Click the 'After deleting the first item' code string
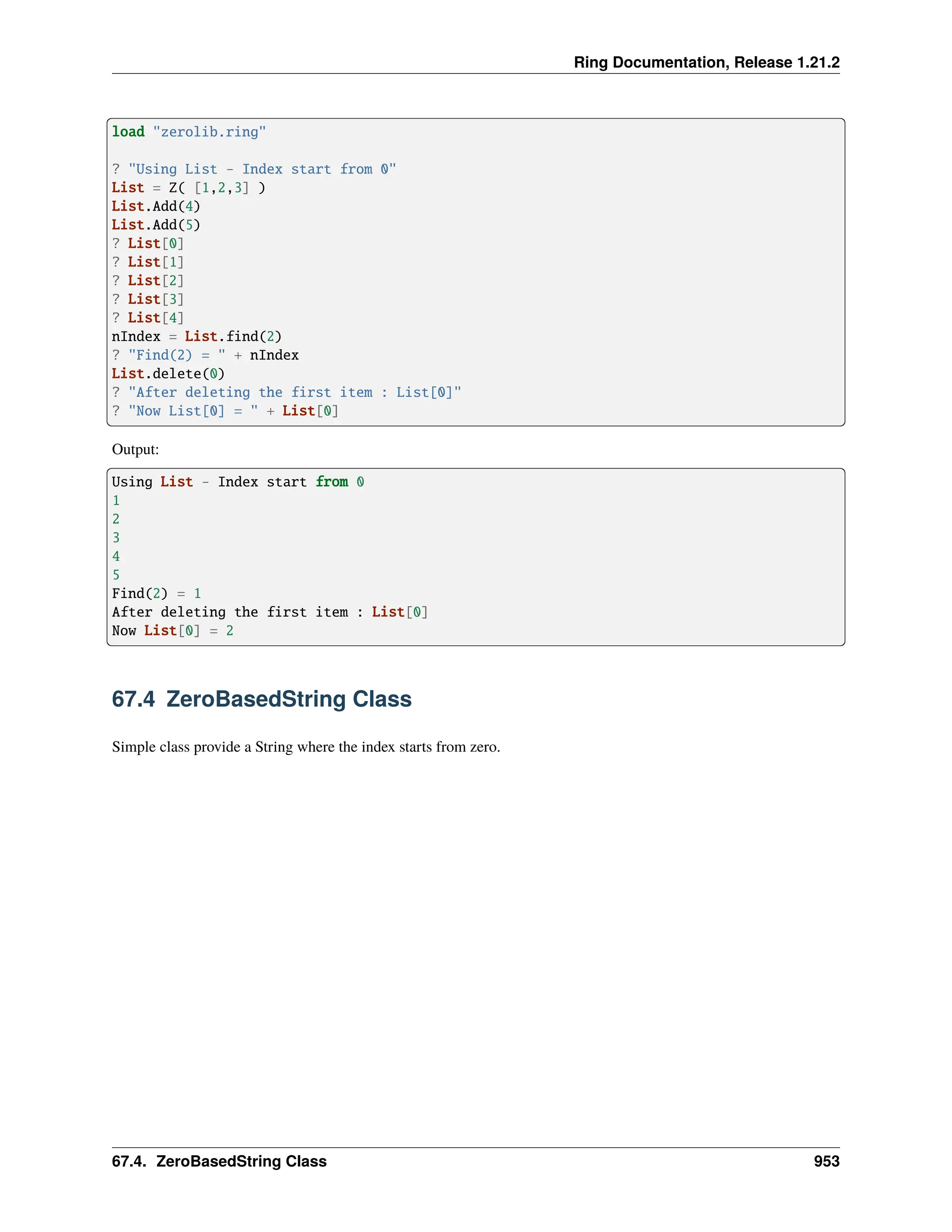 294,393
